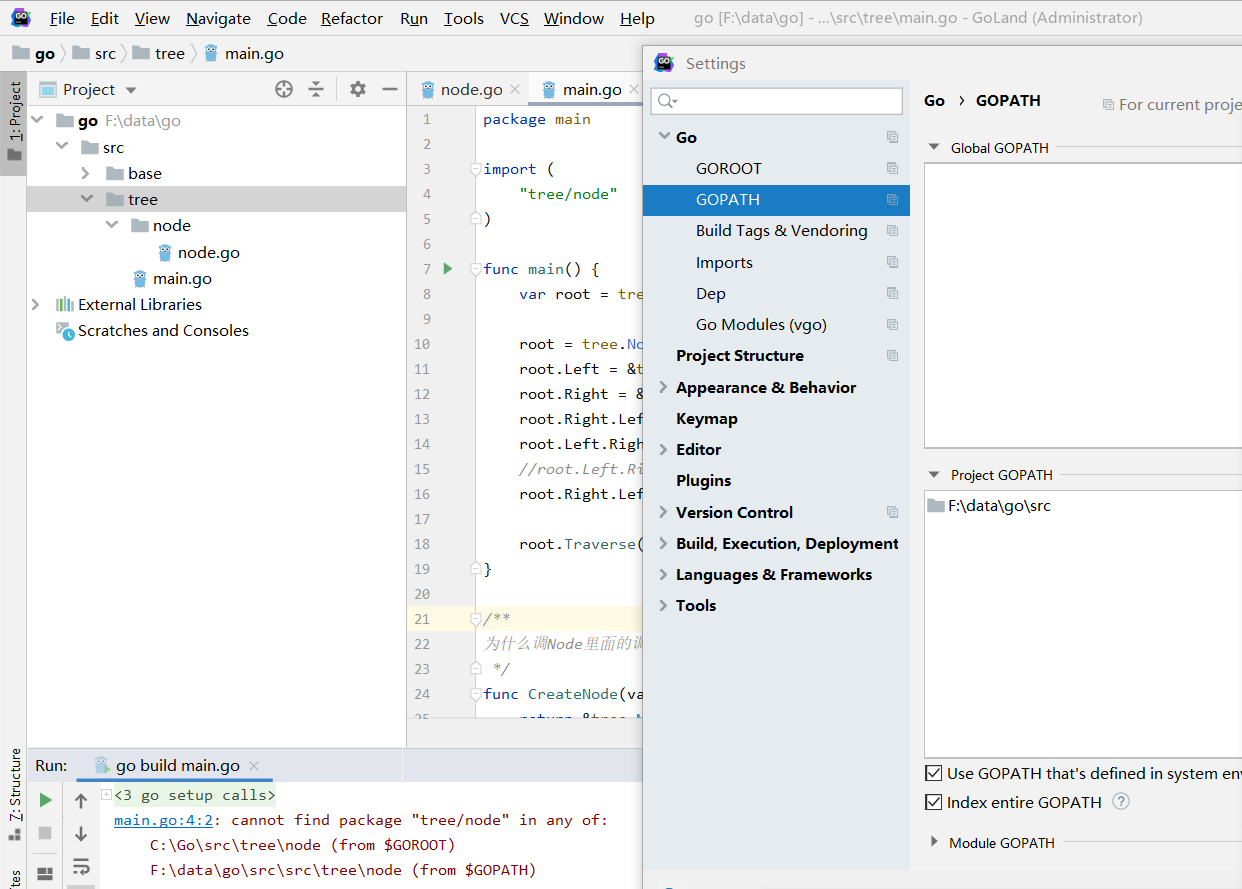Select Imports in Go settings

[x=724, y=262]
